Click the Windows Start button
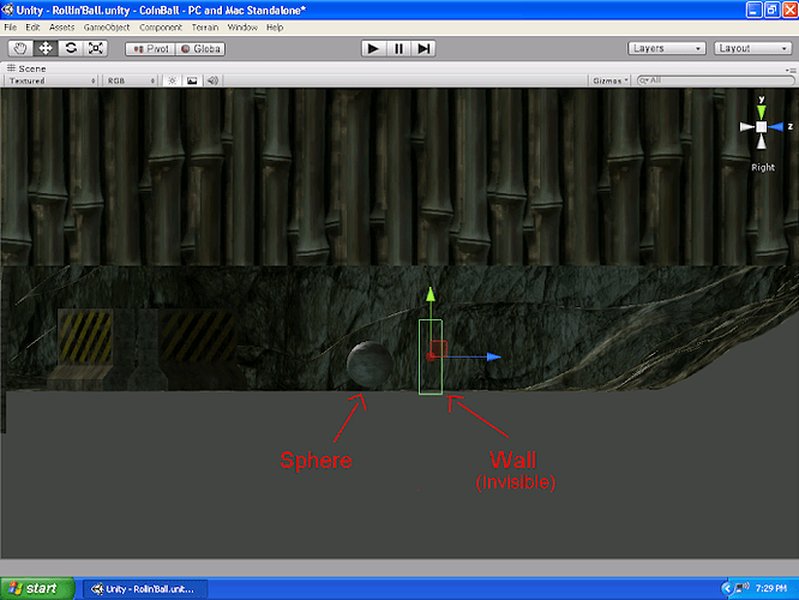This screenshot has height=600, width=799. [37, 588]
